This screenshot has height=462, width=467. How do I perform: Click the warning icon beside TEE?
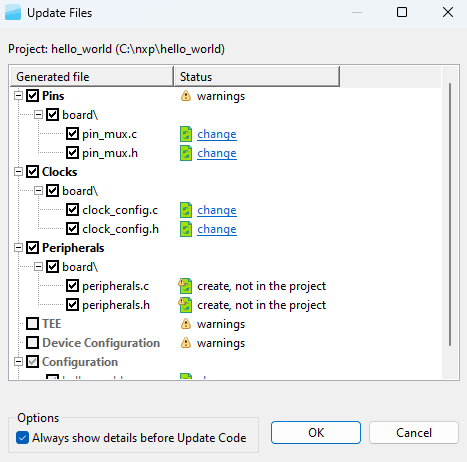point(186,324)
